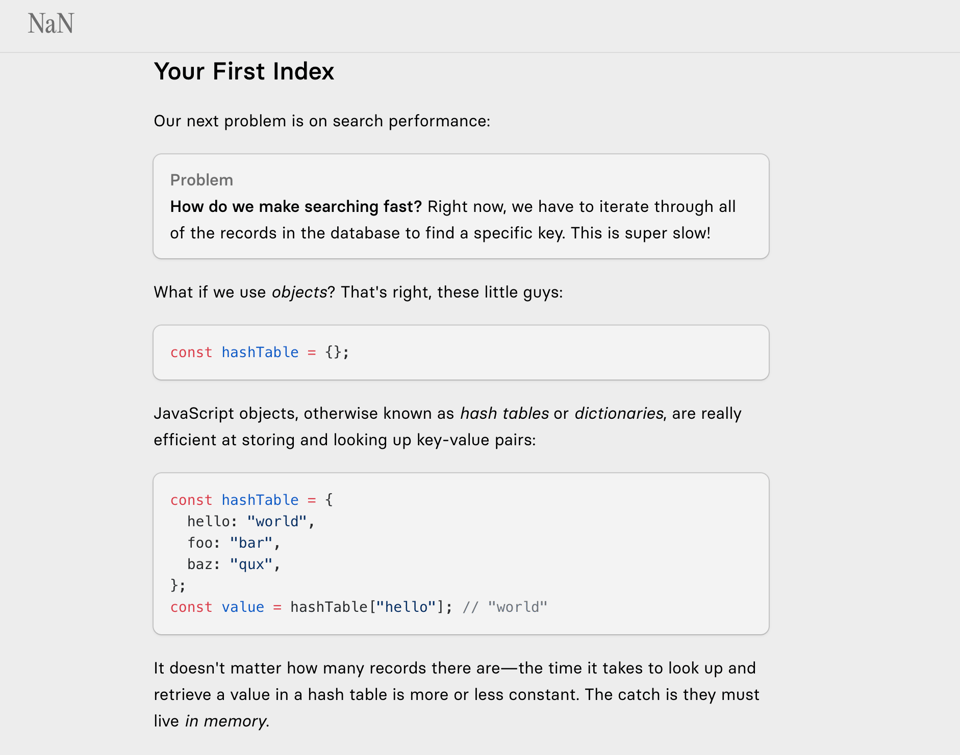
Task: Click the "Our next problem is on search performance" sentence
Action: (x=322, y=121)
